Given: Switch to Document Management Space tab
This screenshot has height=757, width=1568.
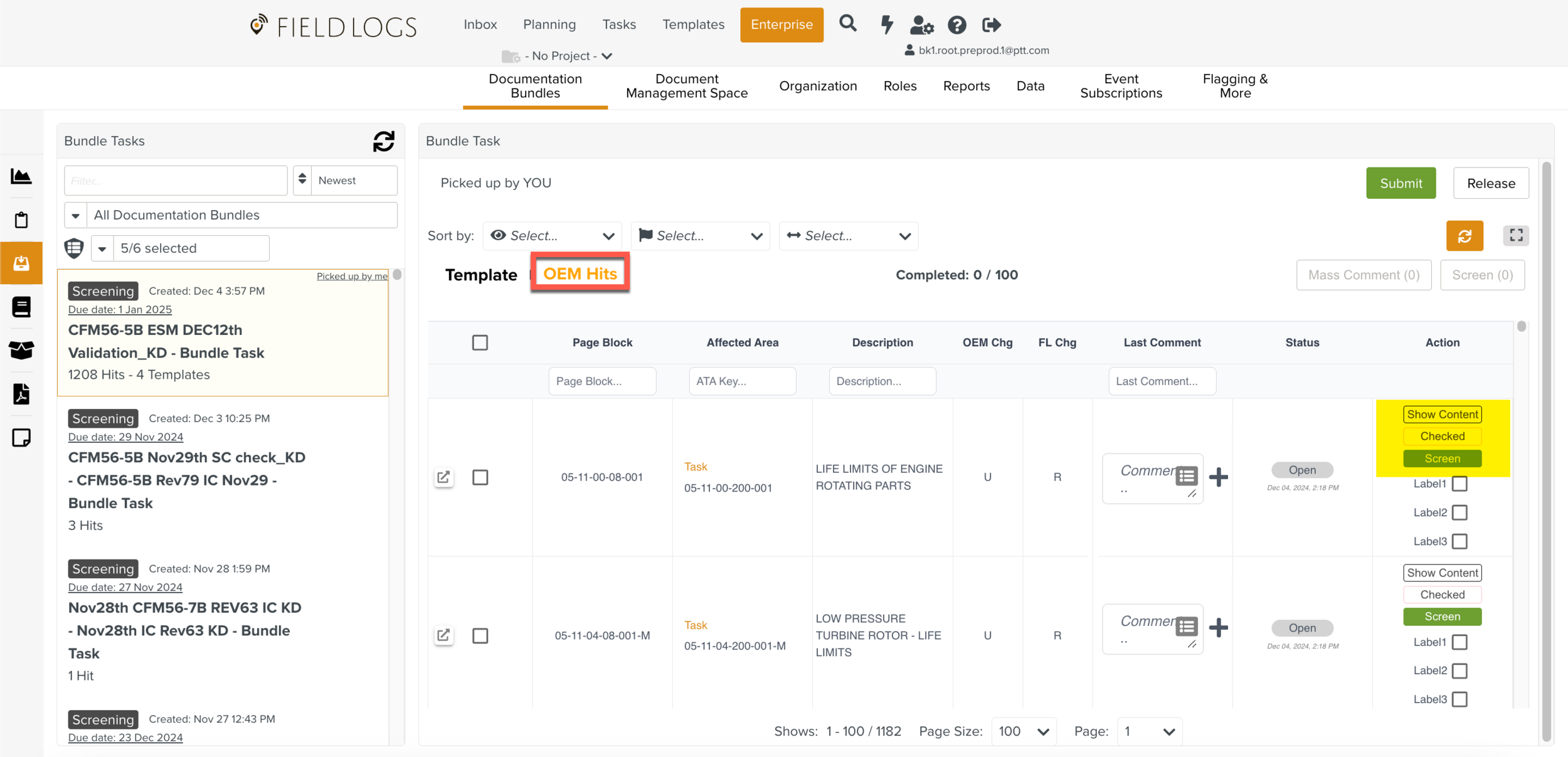Looking at the screenshot, I should tap(687, 86).
